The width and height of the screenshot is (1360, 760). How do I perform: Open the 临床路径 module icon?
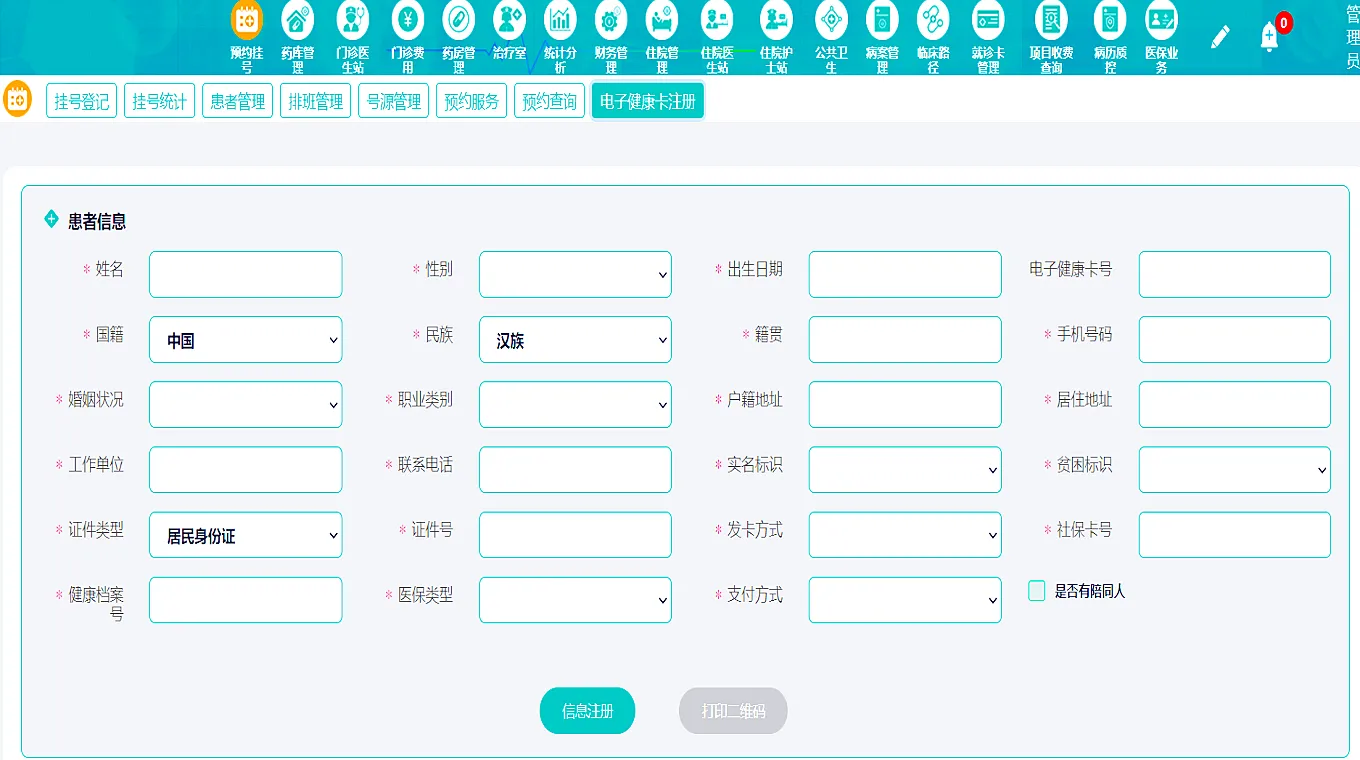coord(933,20)
